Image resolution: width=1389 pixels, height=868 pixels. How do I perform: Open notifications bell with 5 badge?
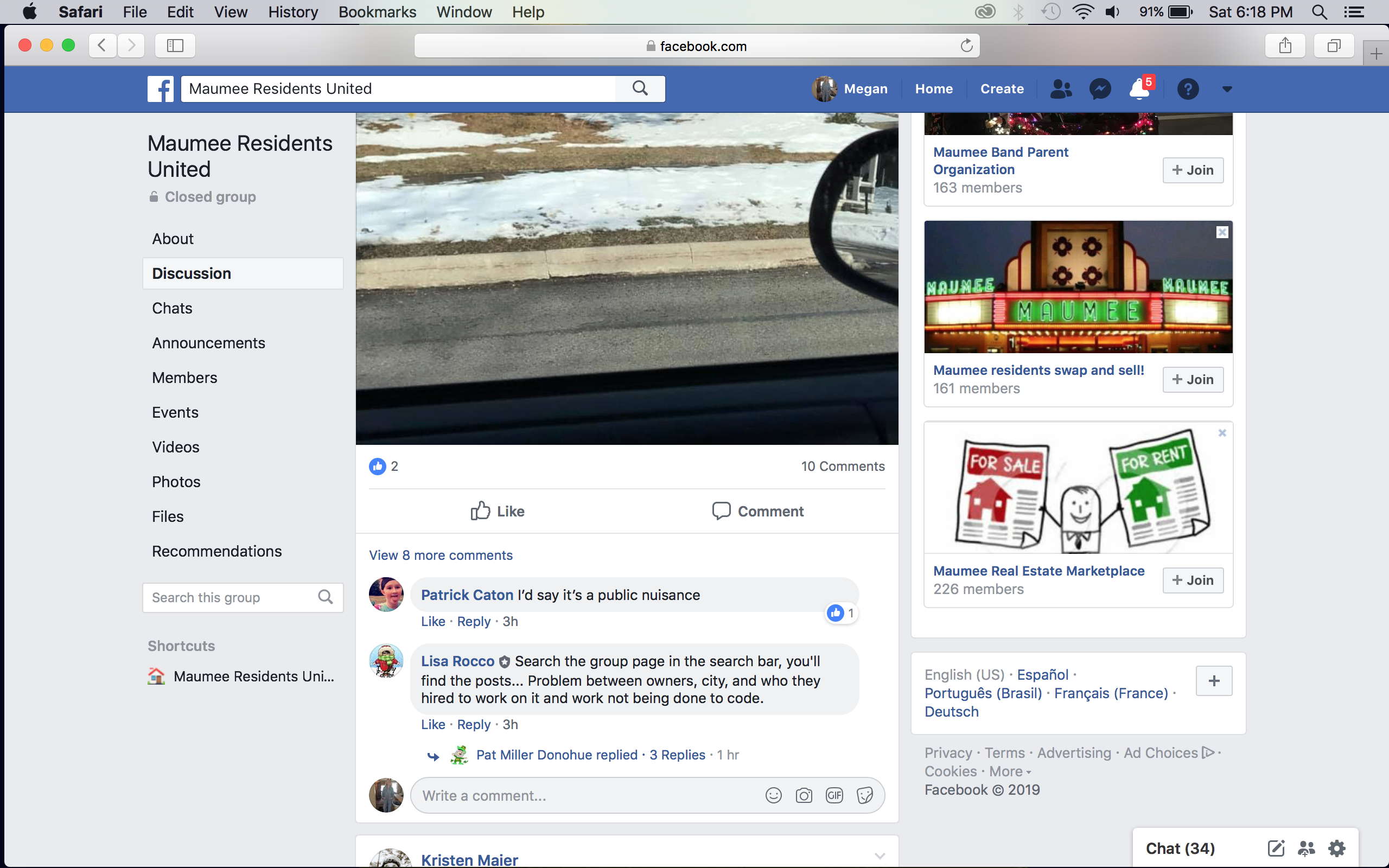click(1139, 89)
